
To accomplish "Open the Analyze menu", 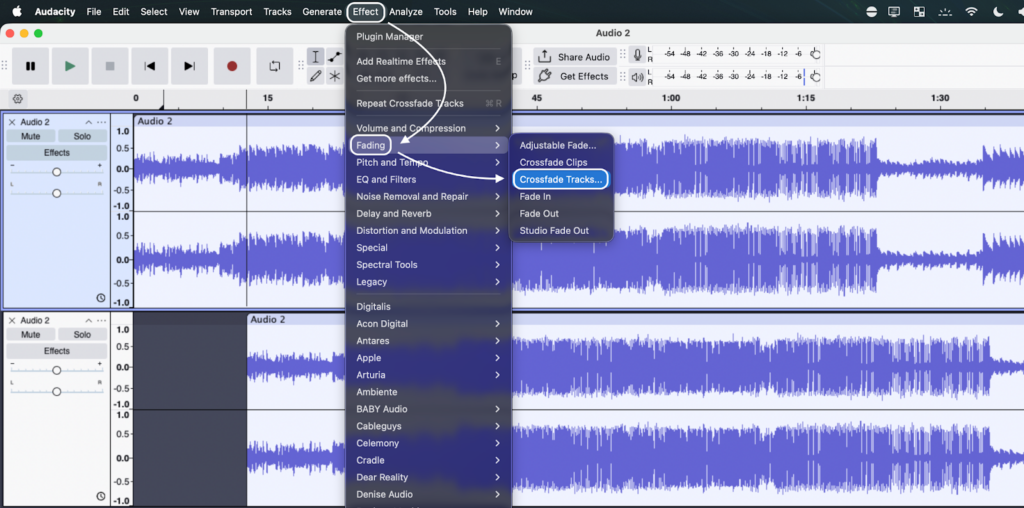I will (405, 12).
